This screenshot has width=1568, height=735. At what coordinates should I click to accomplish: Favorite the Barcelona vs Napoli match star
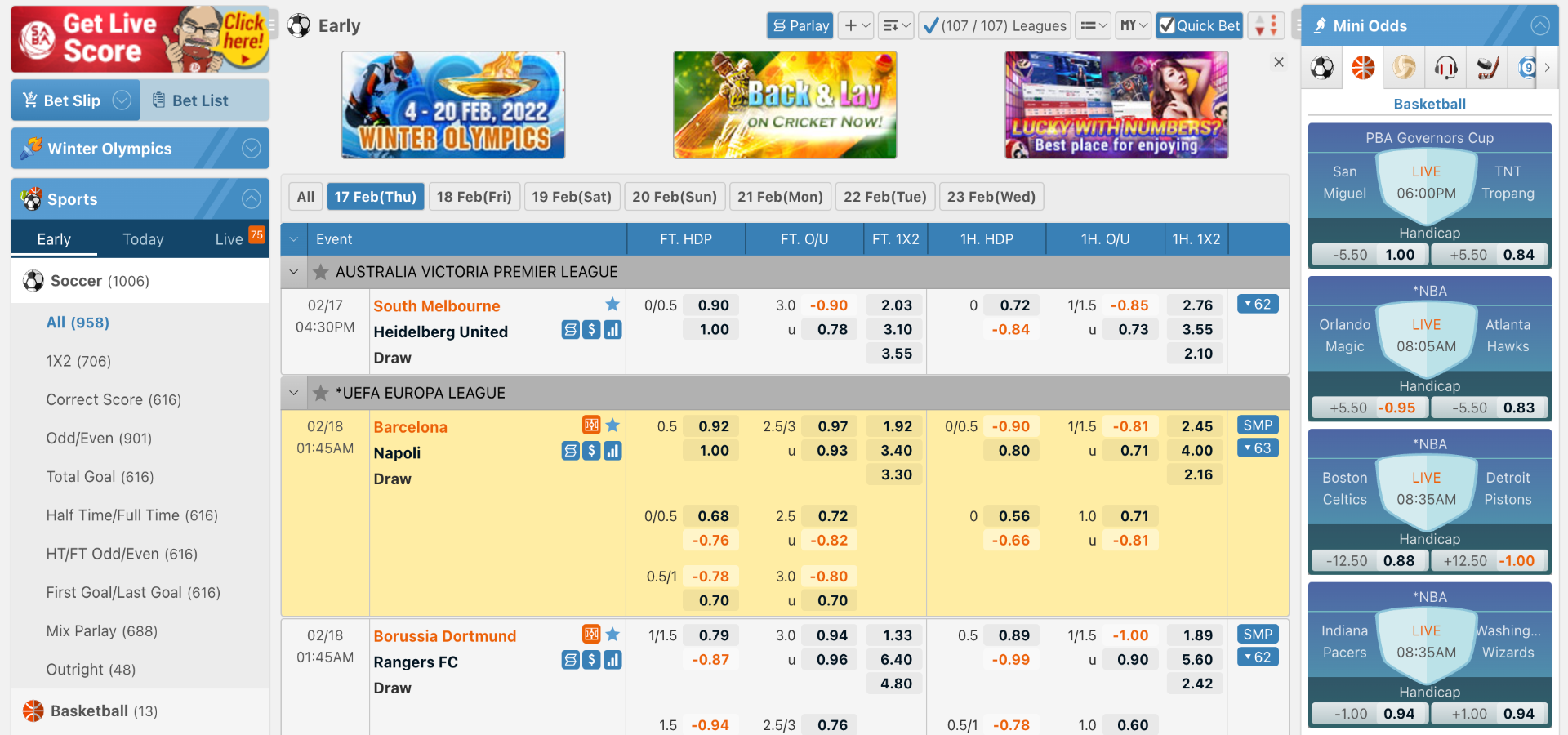[612, 425]
